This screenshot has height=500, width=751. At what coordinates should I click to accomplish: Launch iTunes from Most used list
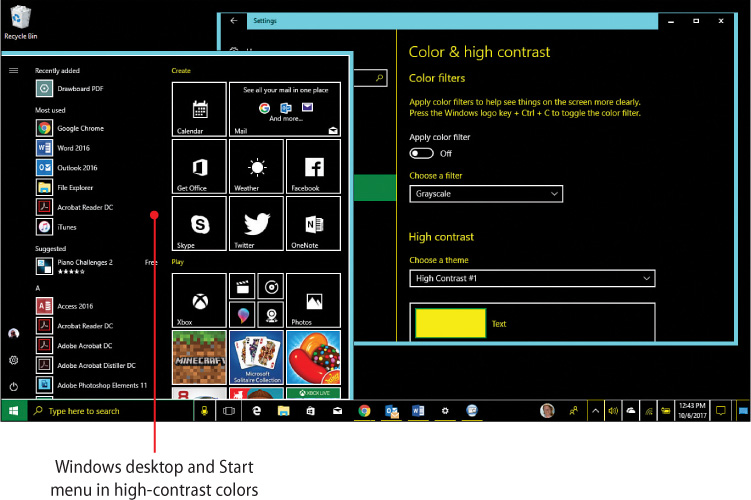[57, 227]
